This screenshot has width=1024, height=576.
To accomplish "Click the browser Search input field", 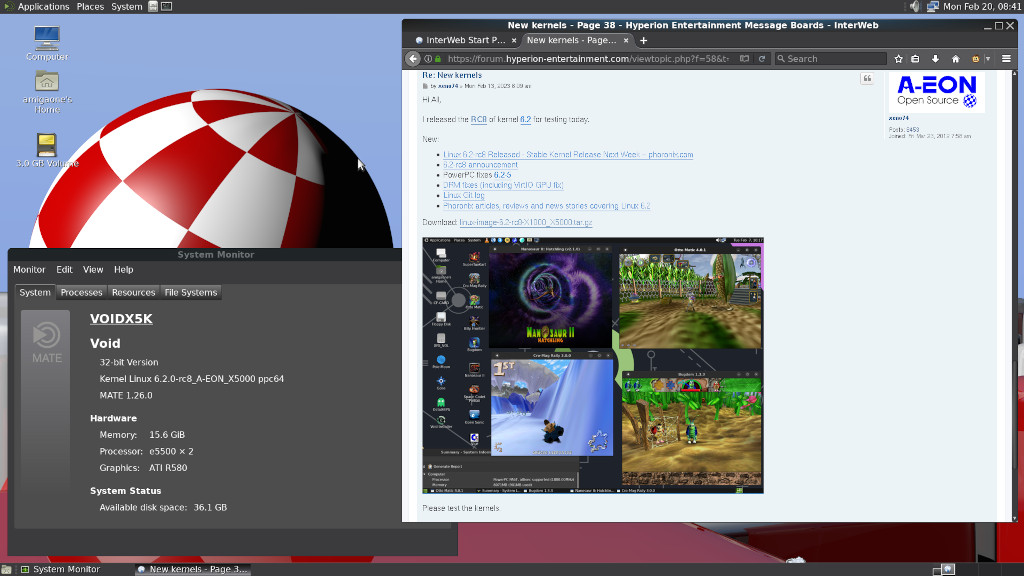I will [830, 59].
